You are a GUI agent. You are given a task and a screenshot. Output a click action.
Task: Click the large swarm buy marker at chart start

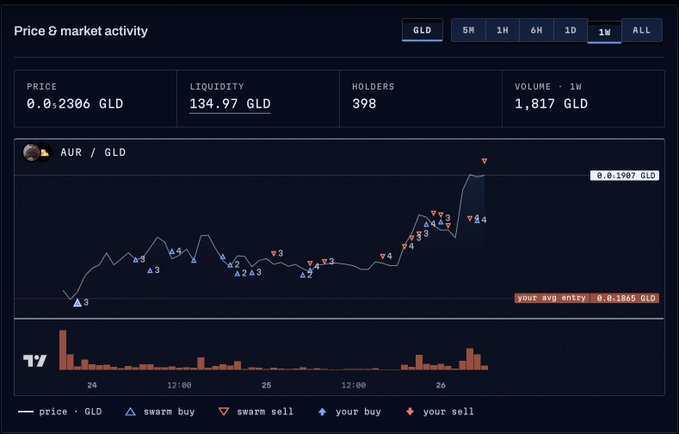(x=78, y=303)
